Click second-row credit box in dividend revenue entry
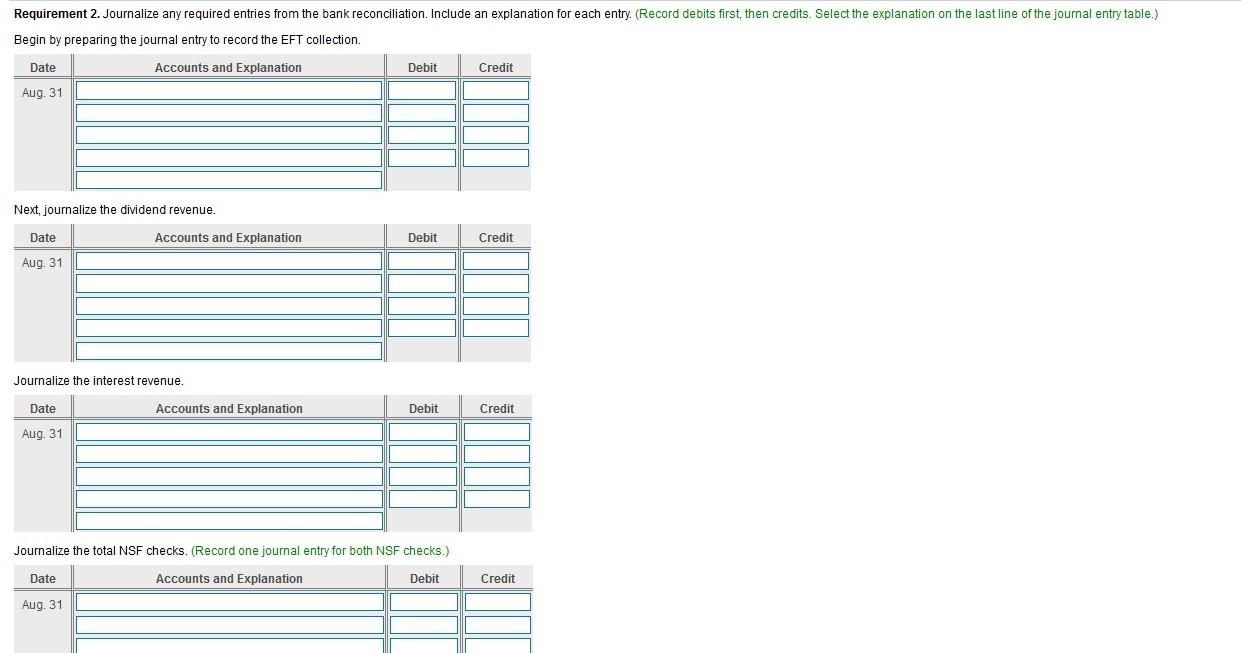 pyautogui.click(x=496, y=283)
